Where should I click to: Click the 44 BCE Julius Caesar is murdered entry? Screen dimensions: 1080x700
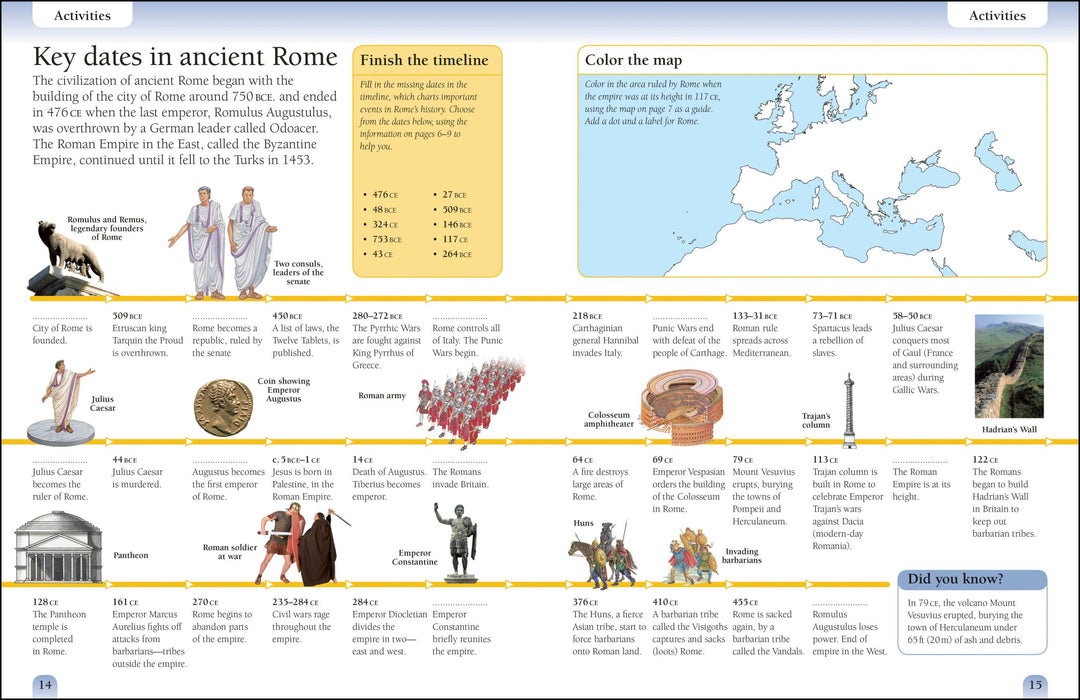tap(138, 472)
